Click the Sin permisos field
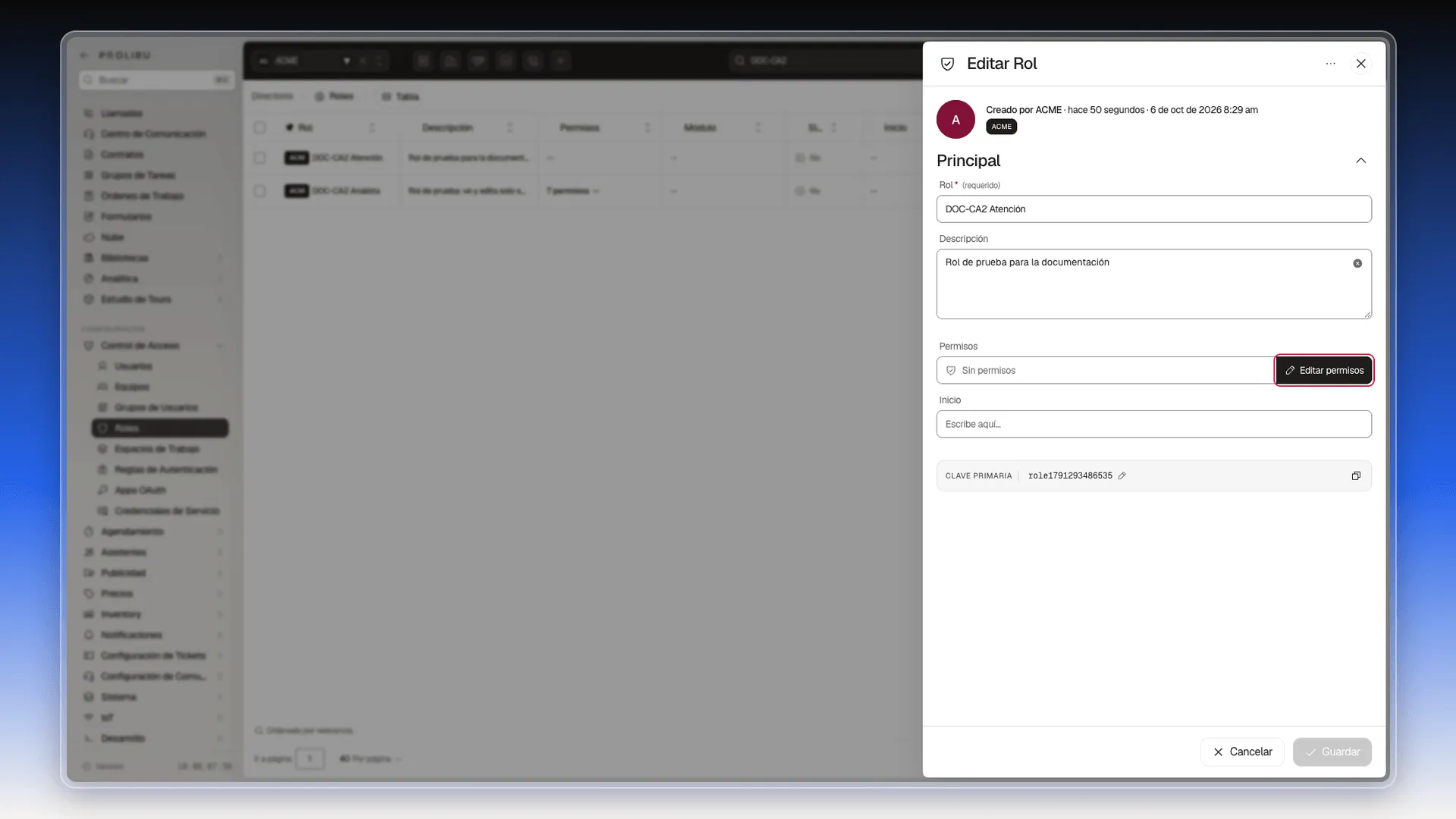Viewport: 1456px width, 819px height. pyautogui.click(x=1106, y=370)
